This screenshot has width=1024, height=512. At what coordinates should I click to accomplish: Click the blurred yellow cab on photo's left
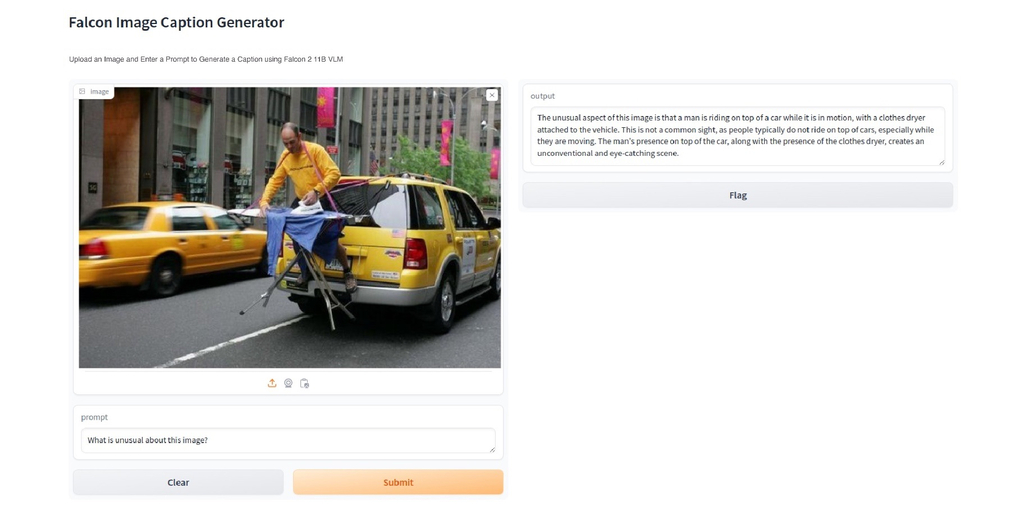(x=171, y=245)
